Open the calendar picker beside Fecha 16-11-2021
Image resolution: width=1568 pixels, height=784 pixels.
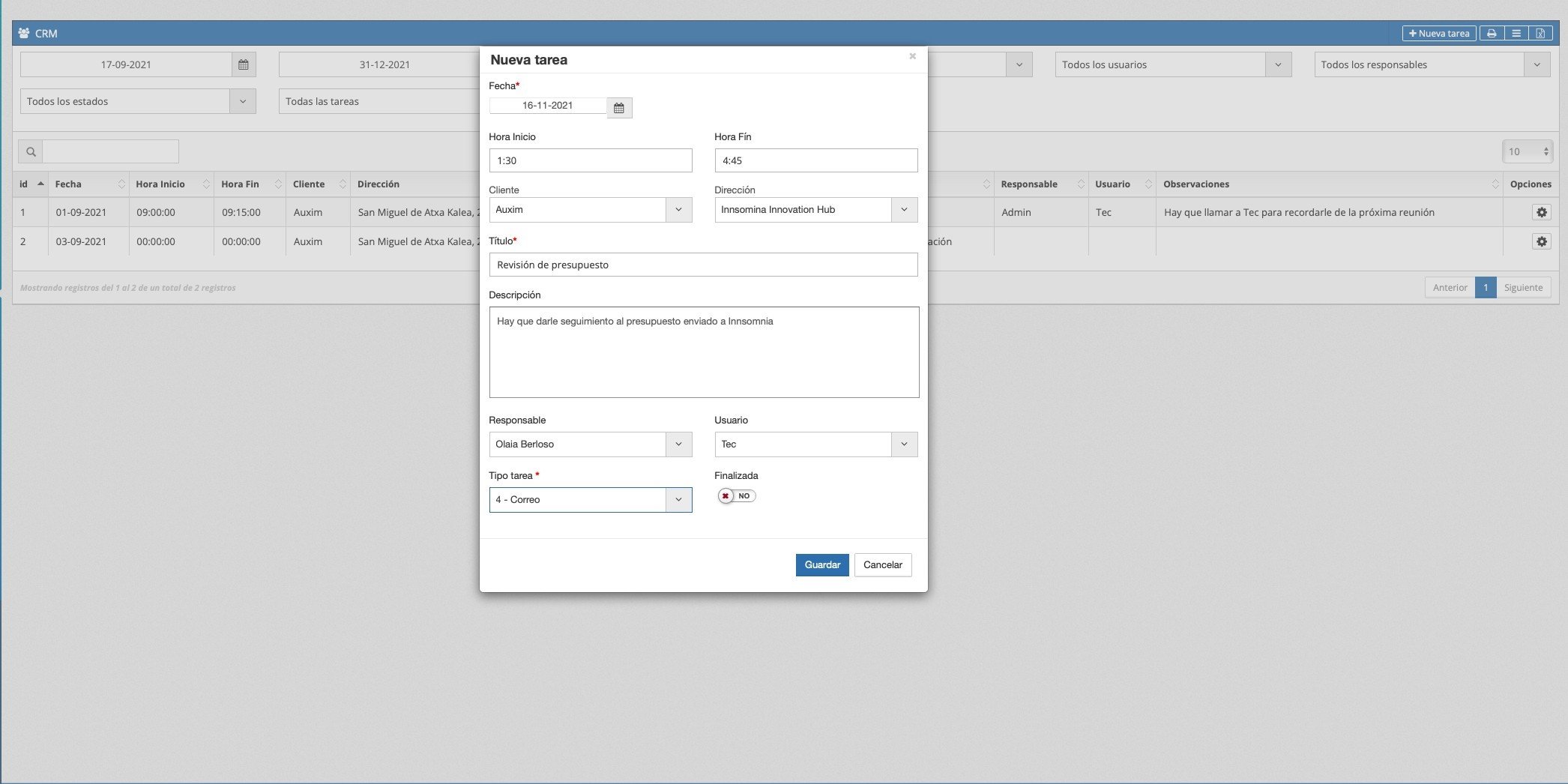pyautogui.click(x=618, y=108)
